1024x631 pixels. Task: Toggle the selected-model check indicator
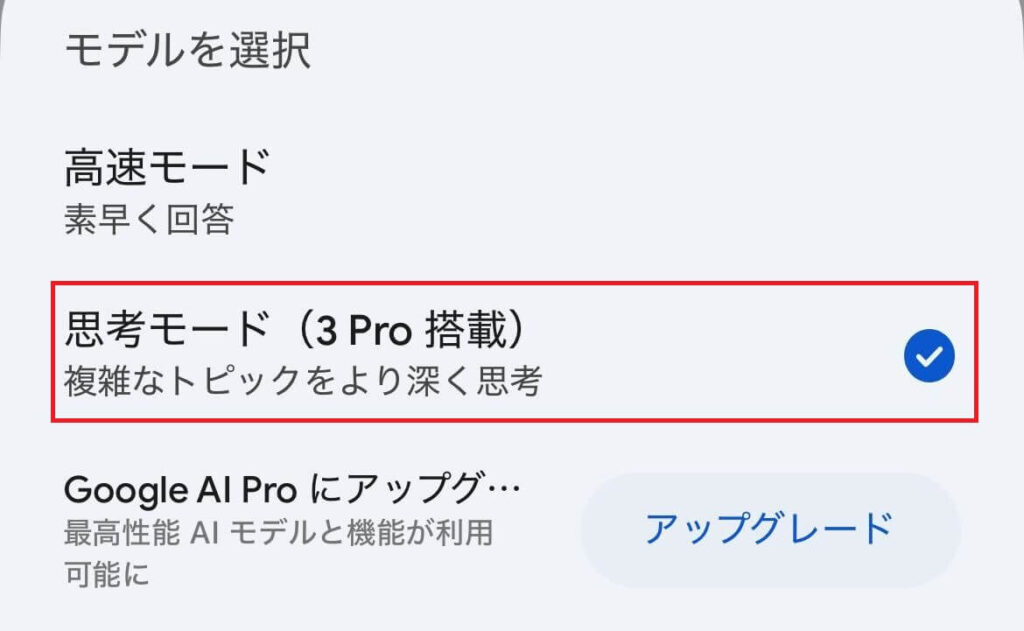(929, 354)
